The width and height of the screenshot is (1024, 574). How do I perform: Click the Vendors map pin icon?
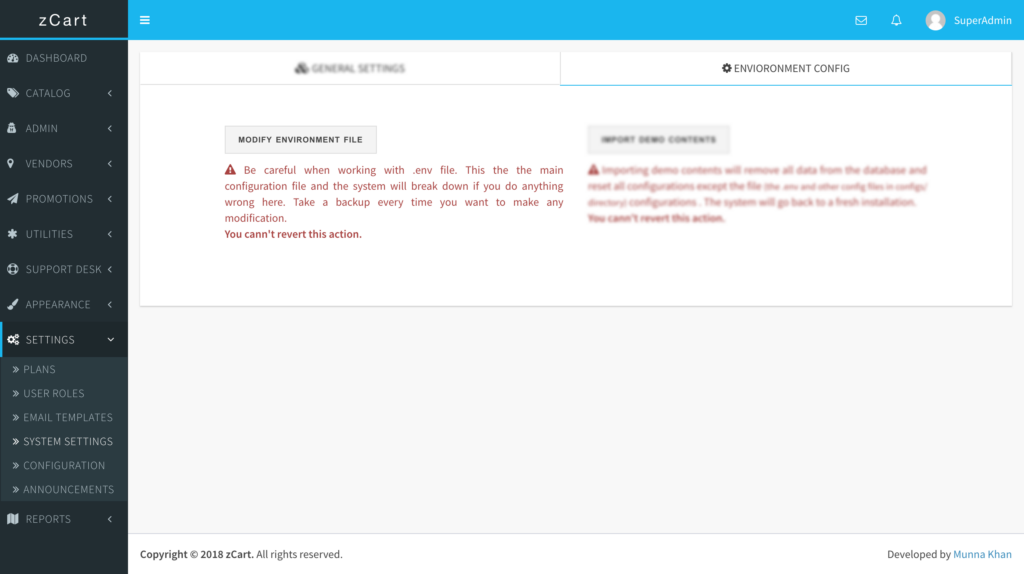click(x=10, y=163)
